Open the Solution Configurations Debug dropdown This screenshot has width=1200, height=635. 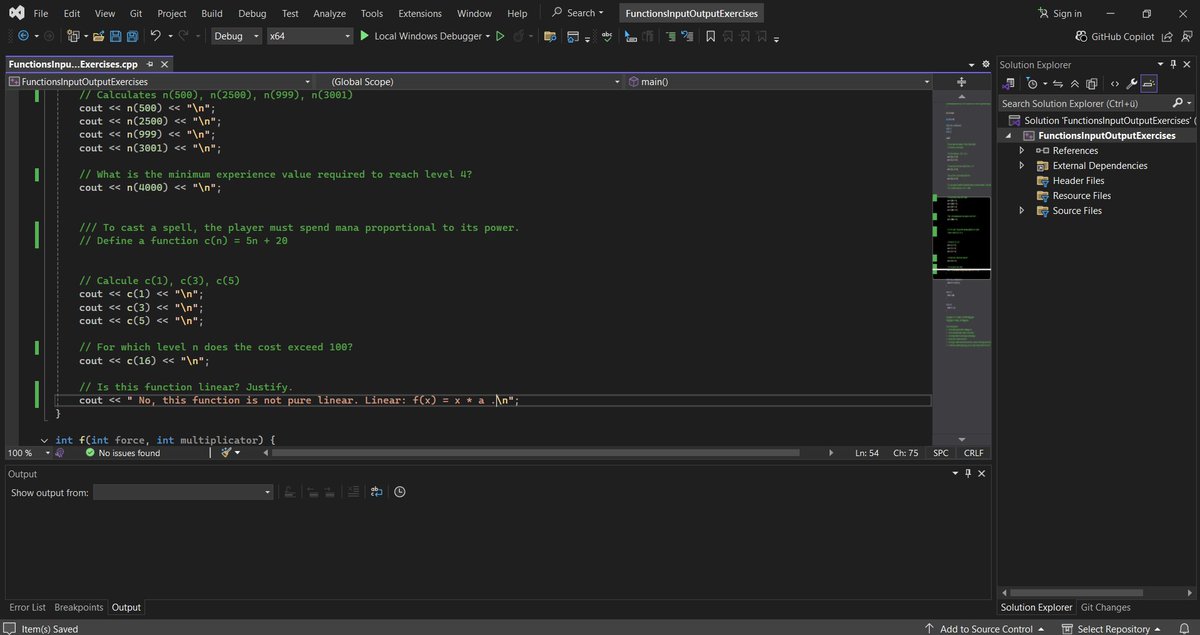click(237, 36)
